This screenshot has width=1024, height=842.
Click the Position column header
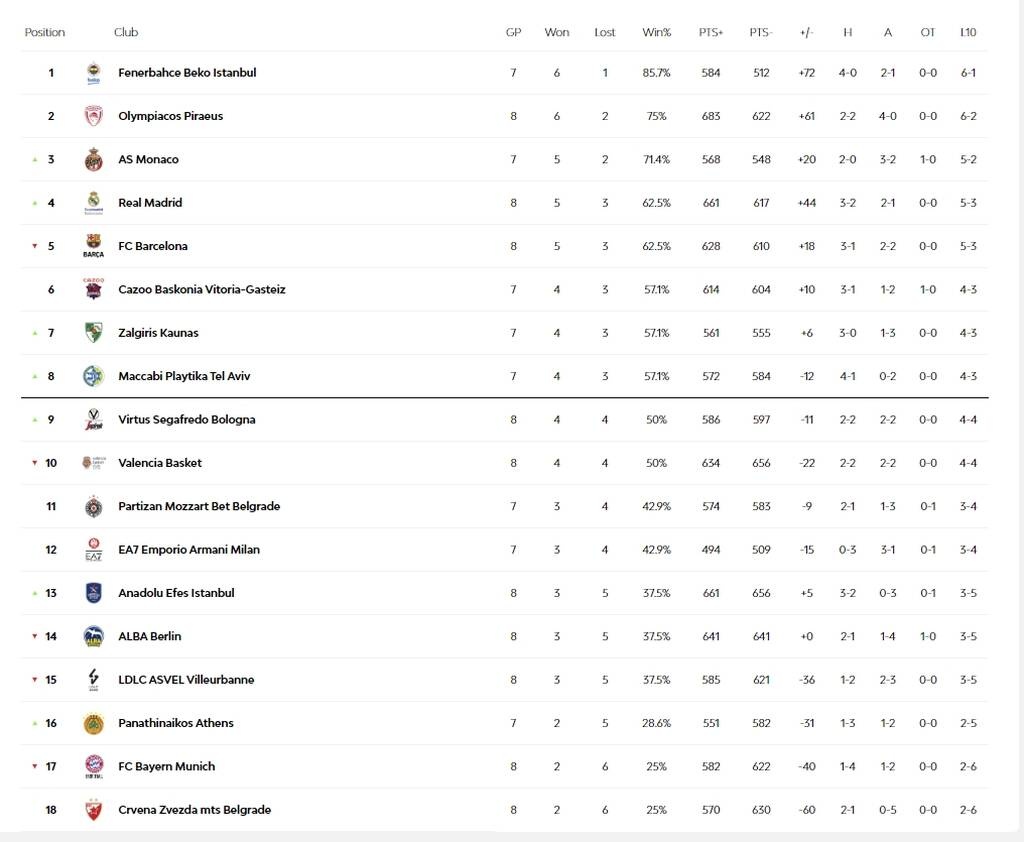point(45,32)
